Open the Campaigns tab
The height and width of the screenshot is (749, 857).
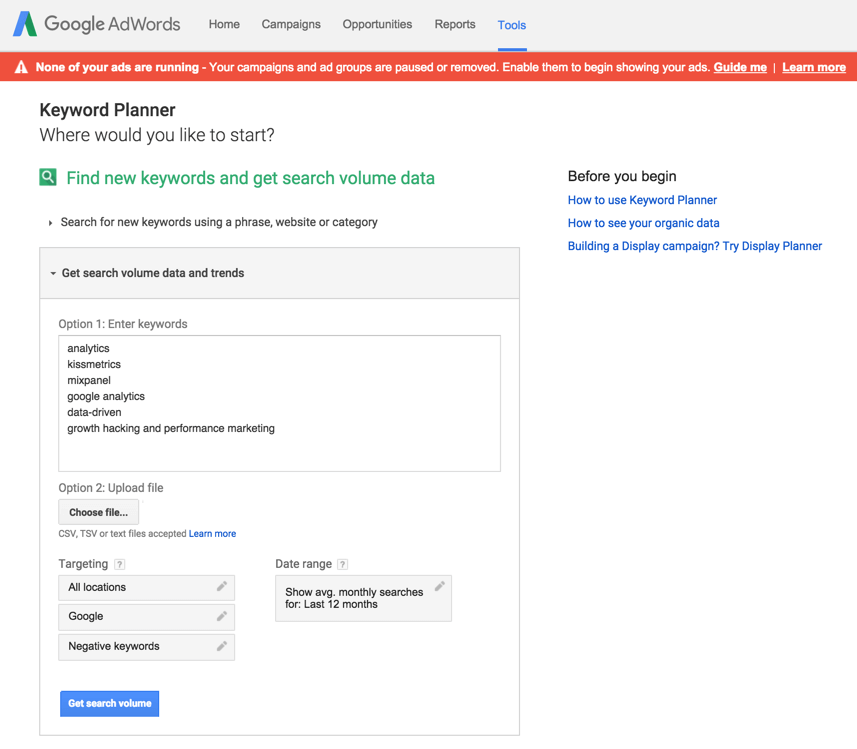[x=291, y=25]
